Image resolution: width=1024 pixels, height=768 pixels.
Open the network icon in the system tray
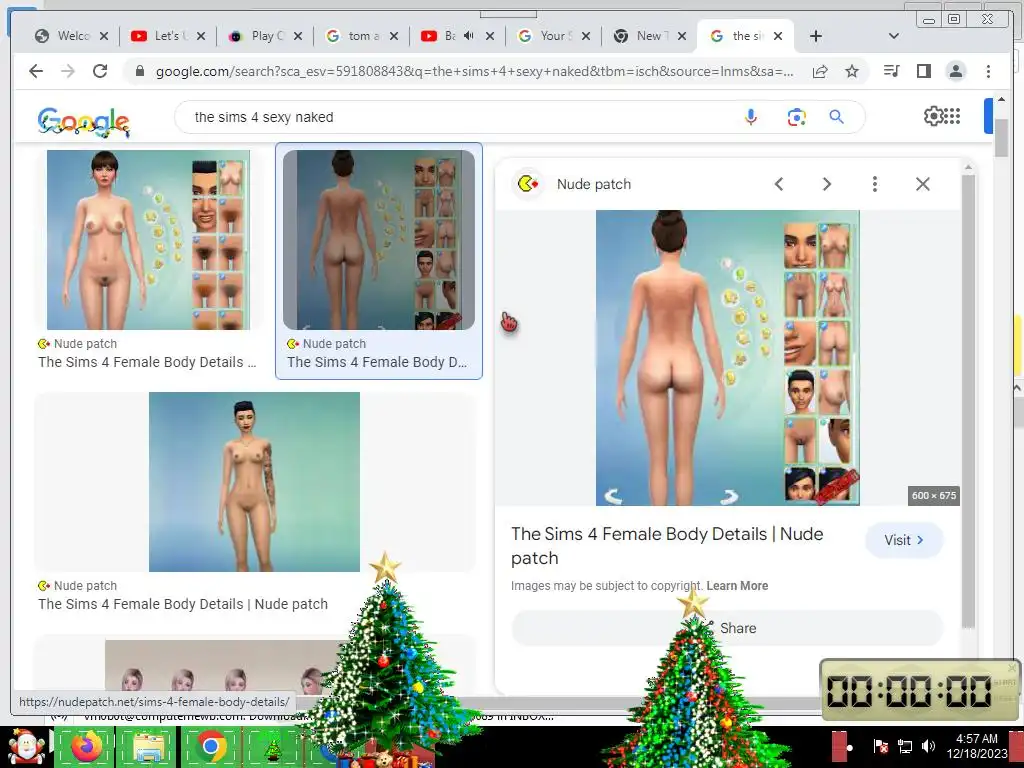[x=904, y=746]
